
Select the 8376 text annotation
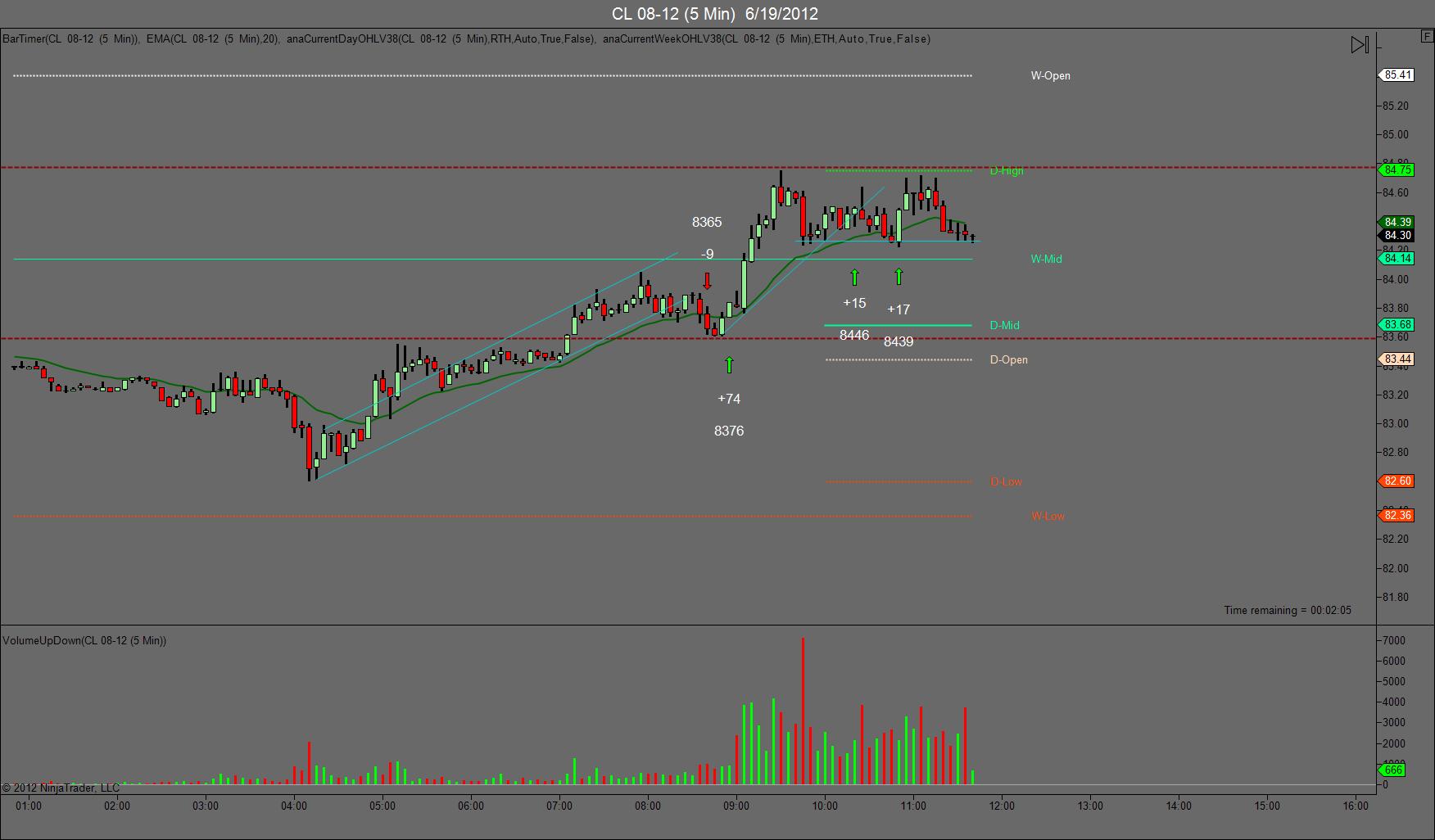coord(729,431)
